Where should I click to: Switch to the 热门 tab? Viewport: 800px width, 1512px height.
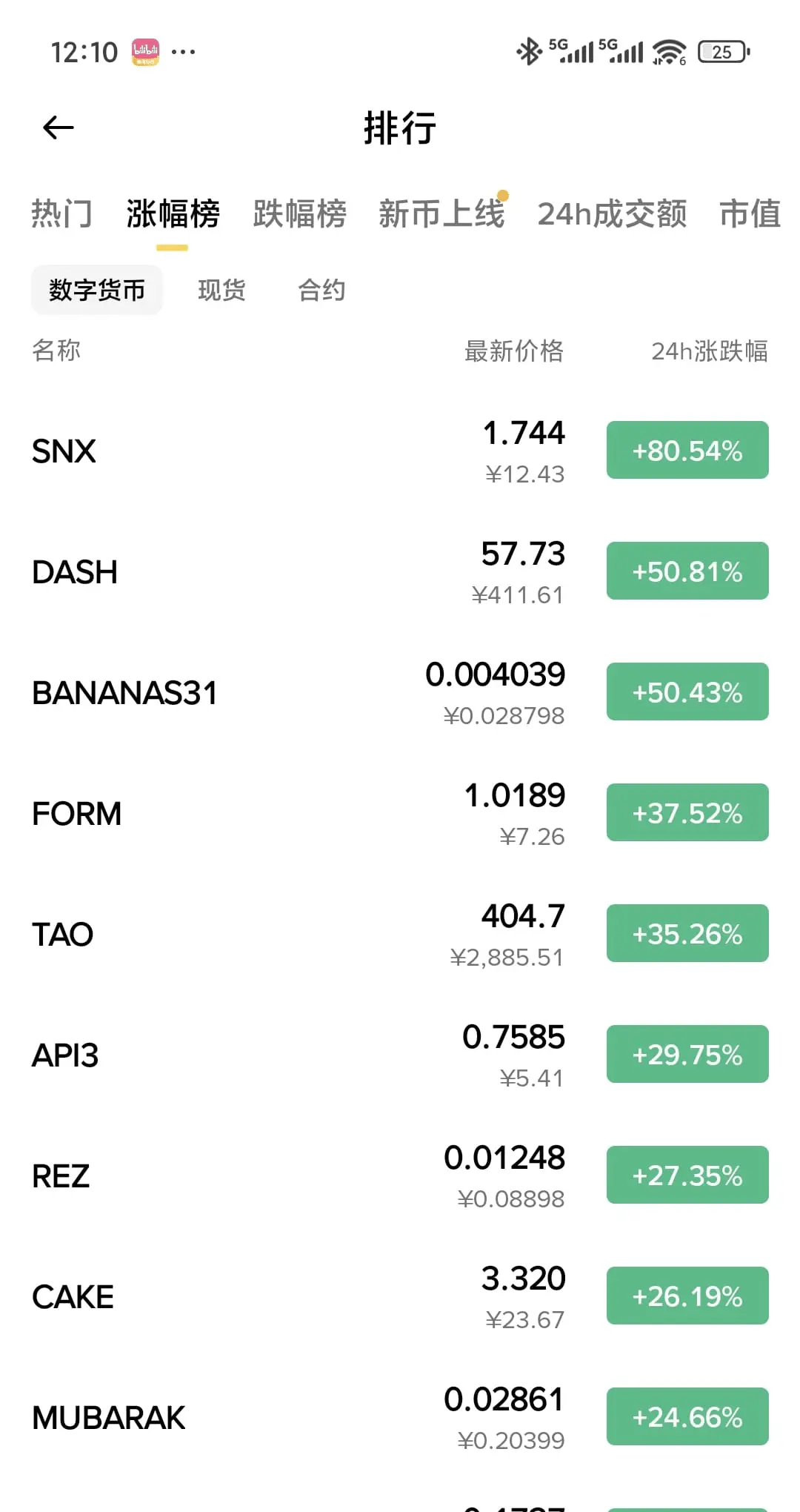click(61, 213)
